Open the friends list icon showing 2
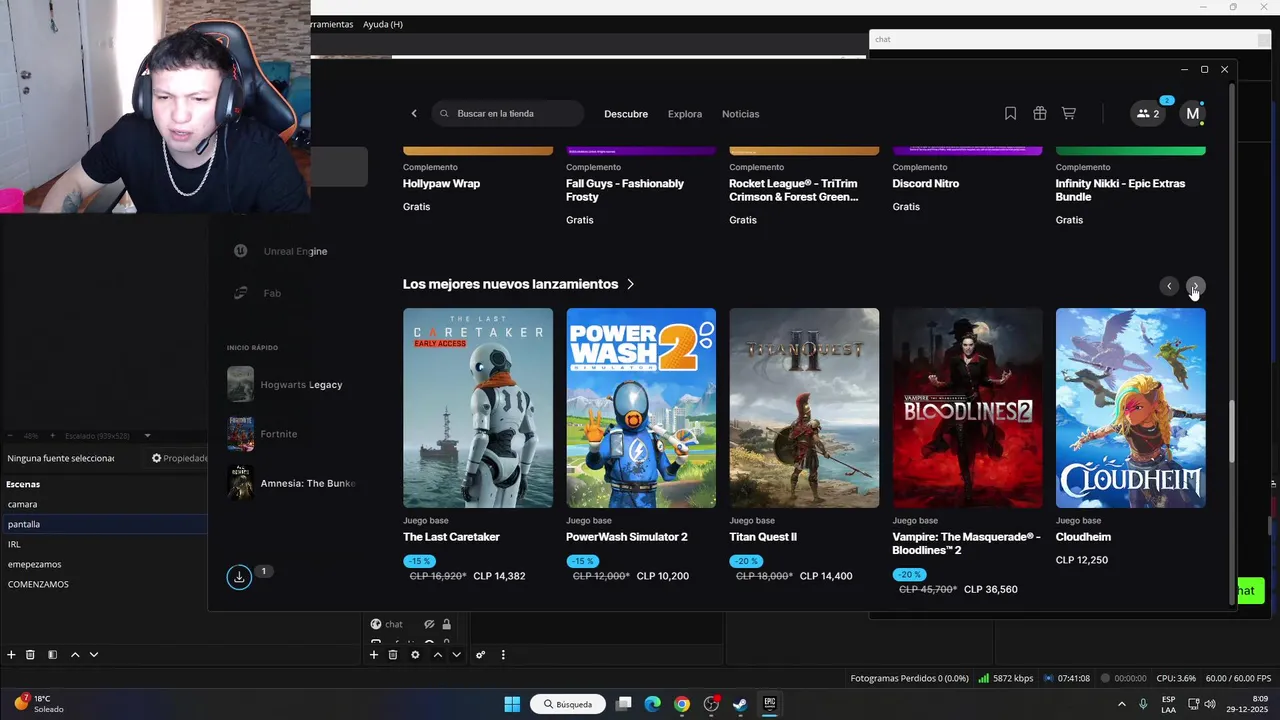The height and width of the screenshot is (720, 1280). point(1148,114)
